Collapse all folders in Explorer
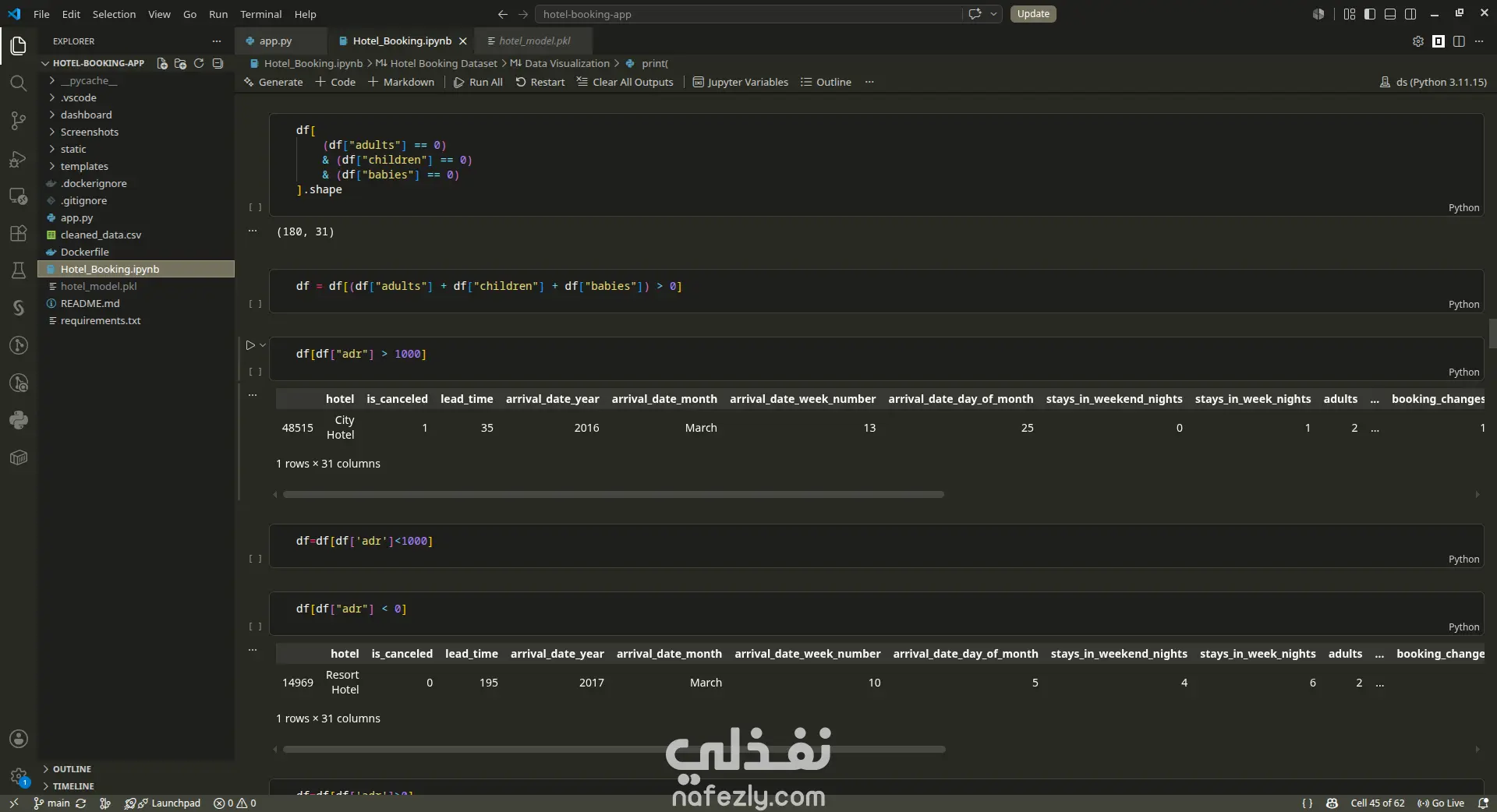The image size is (1497, 812). (x=218, y=63)
